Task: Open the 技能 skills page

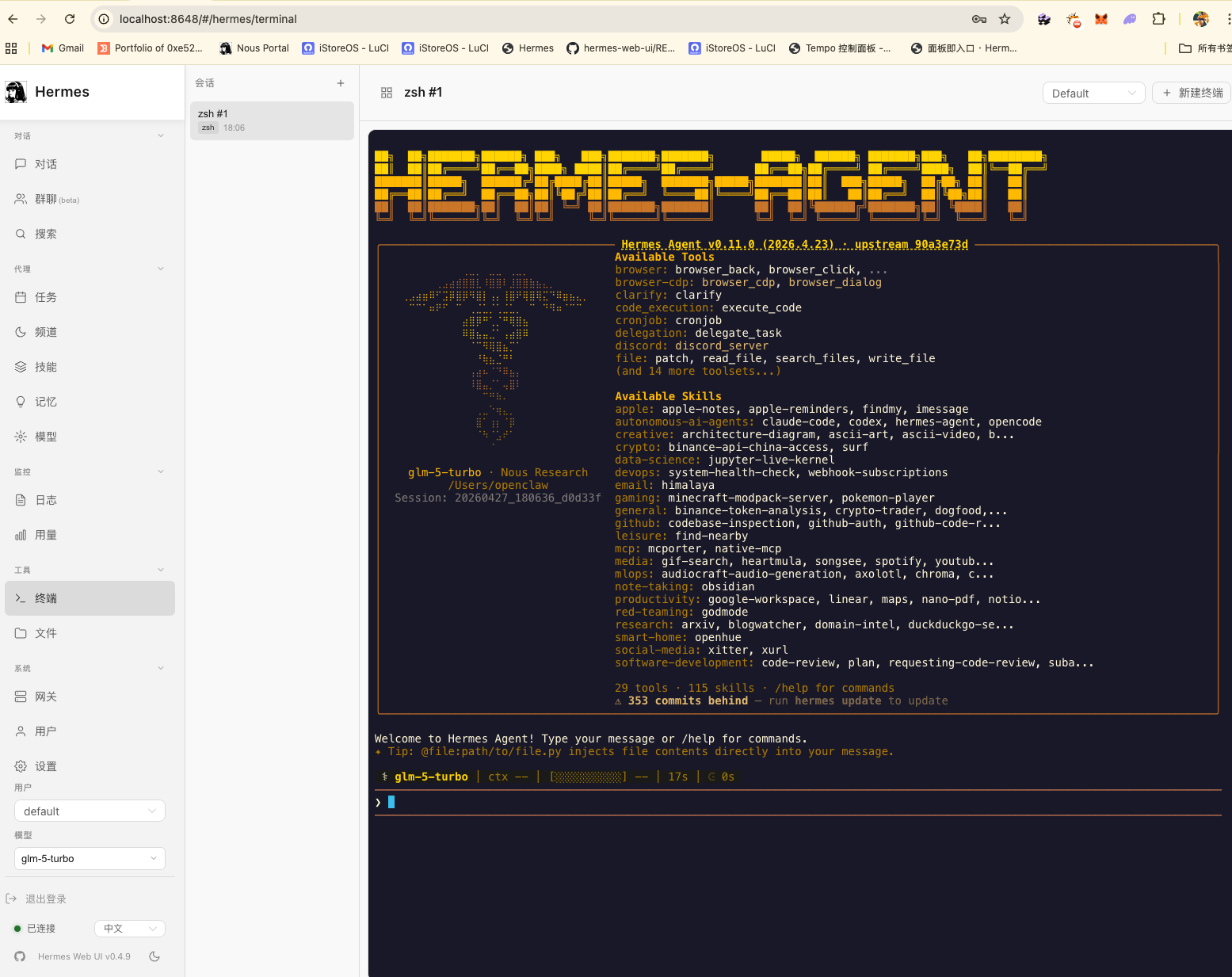Action: click(46, 367)
